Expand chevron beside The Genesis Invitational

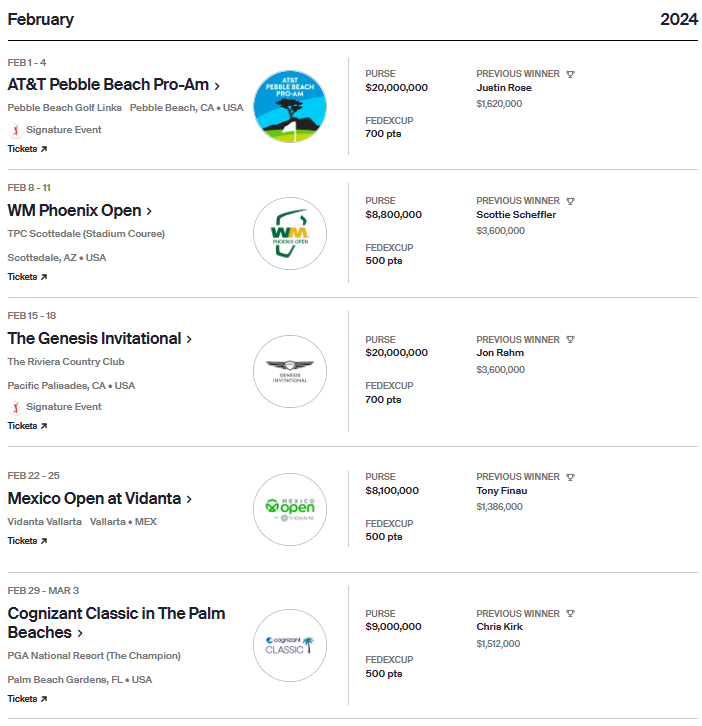[189, 339]
